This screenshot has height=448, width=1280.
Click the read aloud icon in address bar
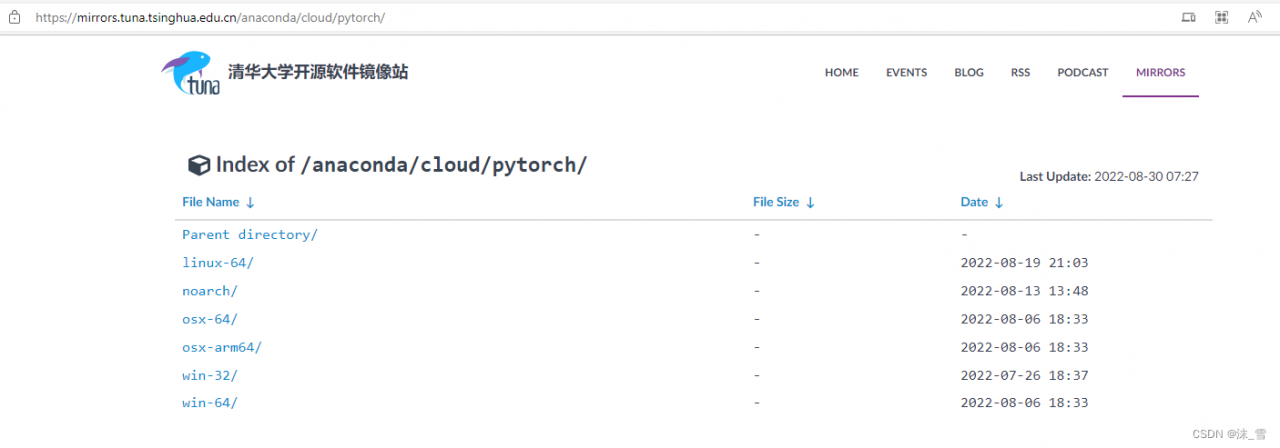tap(1253, 17)
